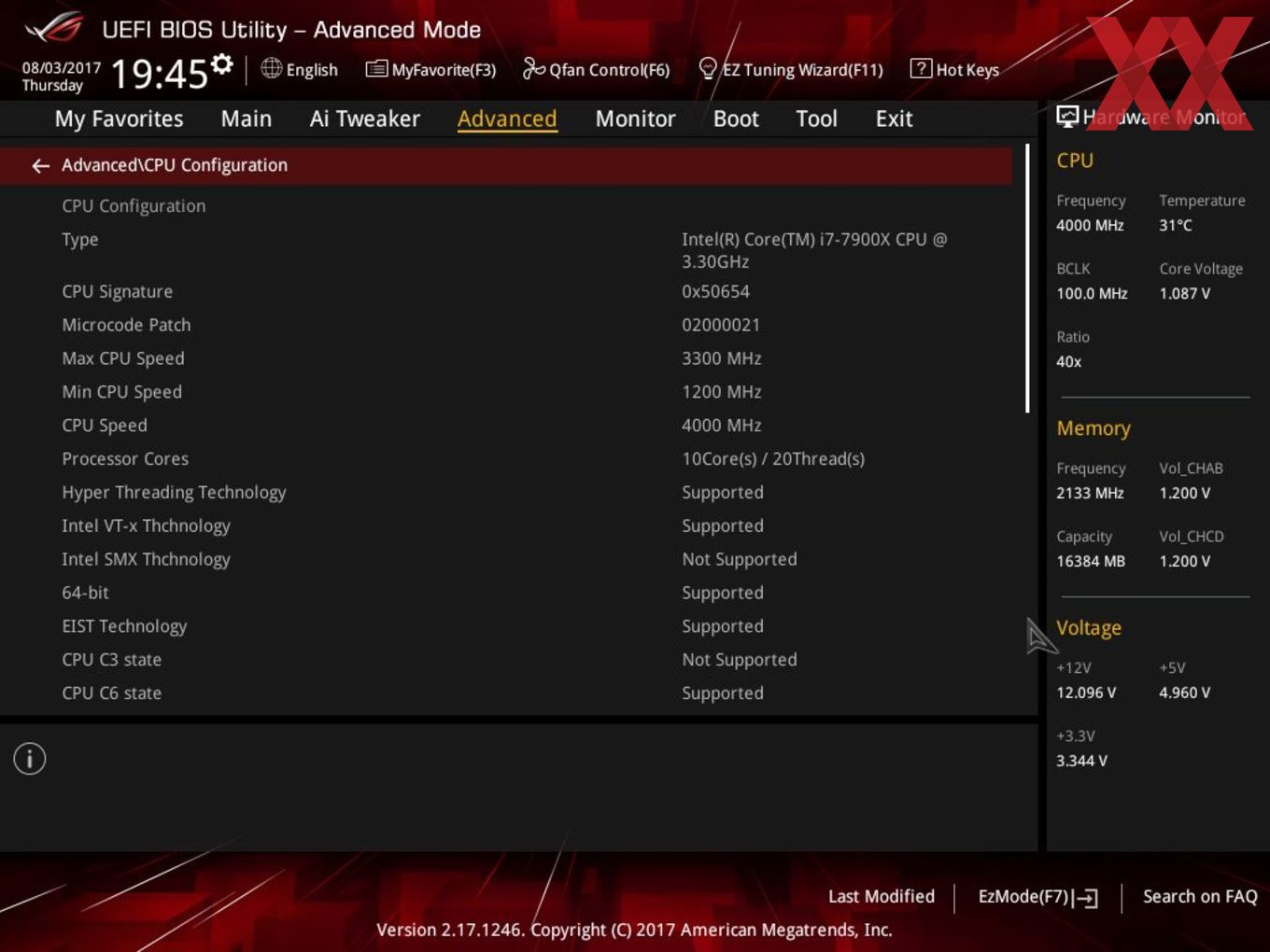This screenshot has height=952, width=1270.
Task: Switch to the Main tab
Action: 247,119
